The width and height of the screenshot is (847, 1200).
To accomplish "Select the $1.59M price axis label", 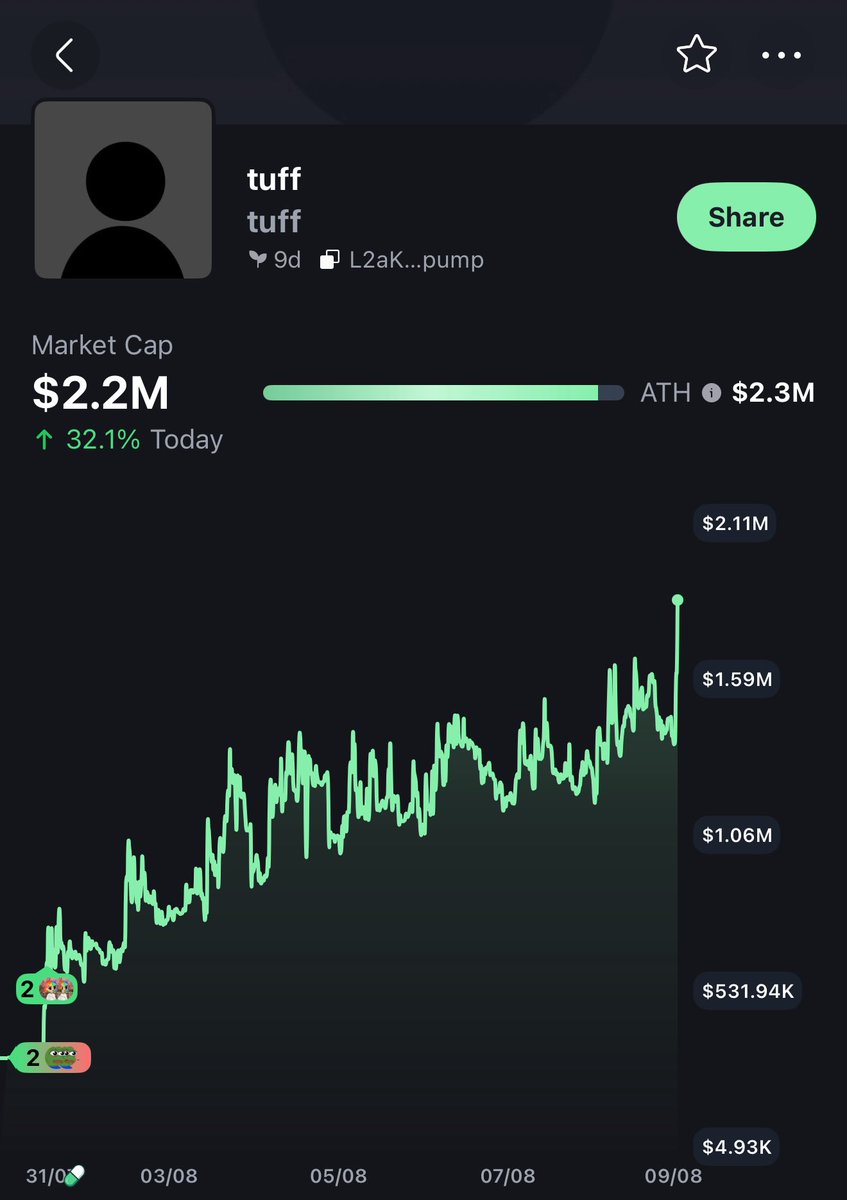I will click(737, 679).
